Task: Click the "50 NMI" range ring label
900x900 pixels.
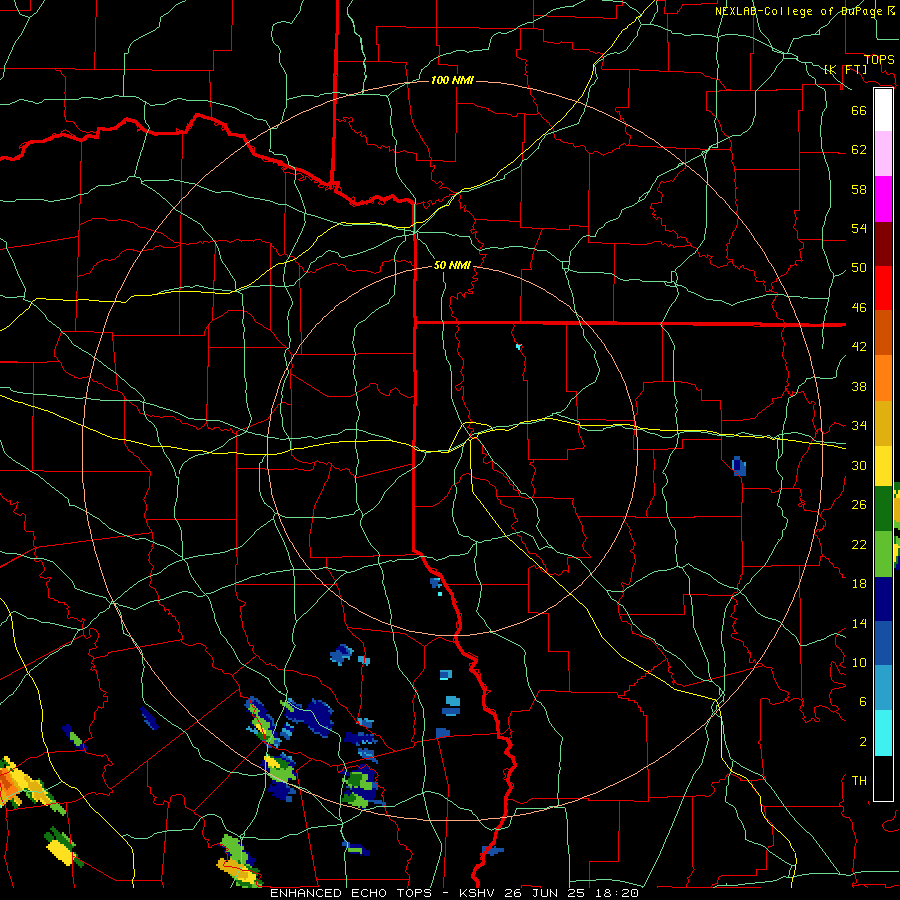Action: 452,265
